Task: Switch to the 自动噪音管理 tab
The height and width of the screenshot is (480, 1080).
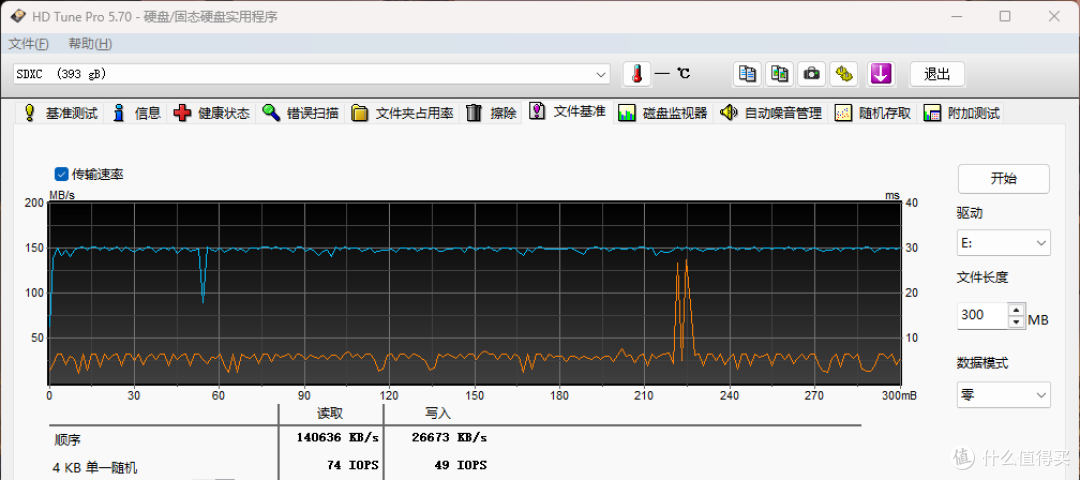Action: [771, 113]
